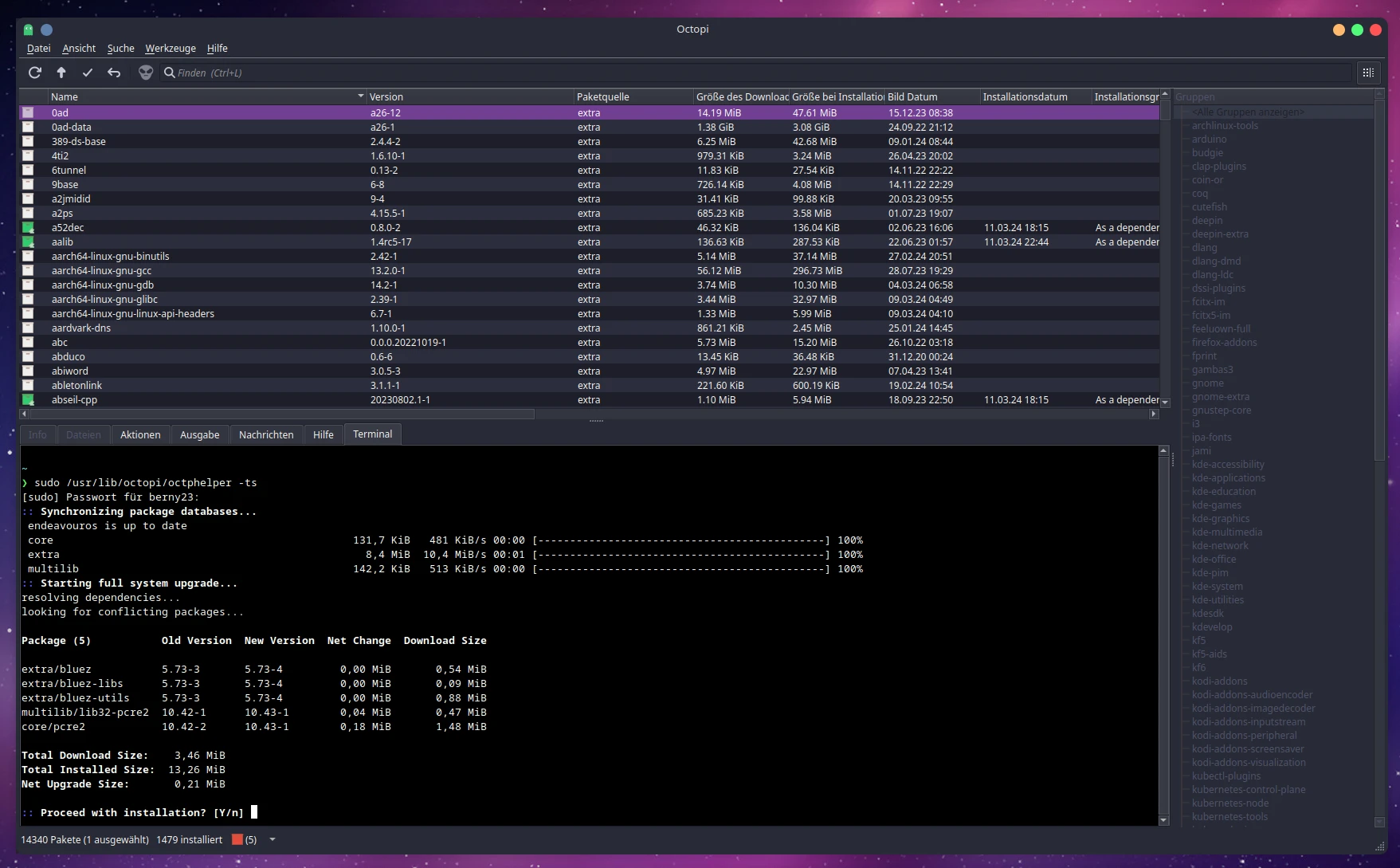Select the Terminal tab
This screenshot has height=868, width=1400.
pos(373,434)
